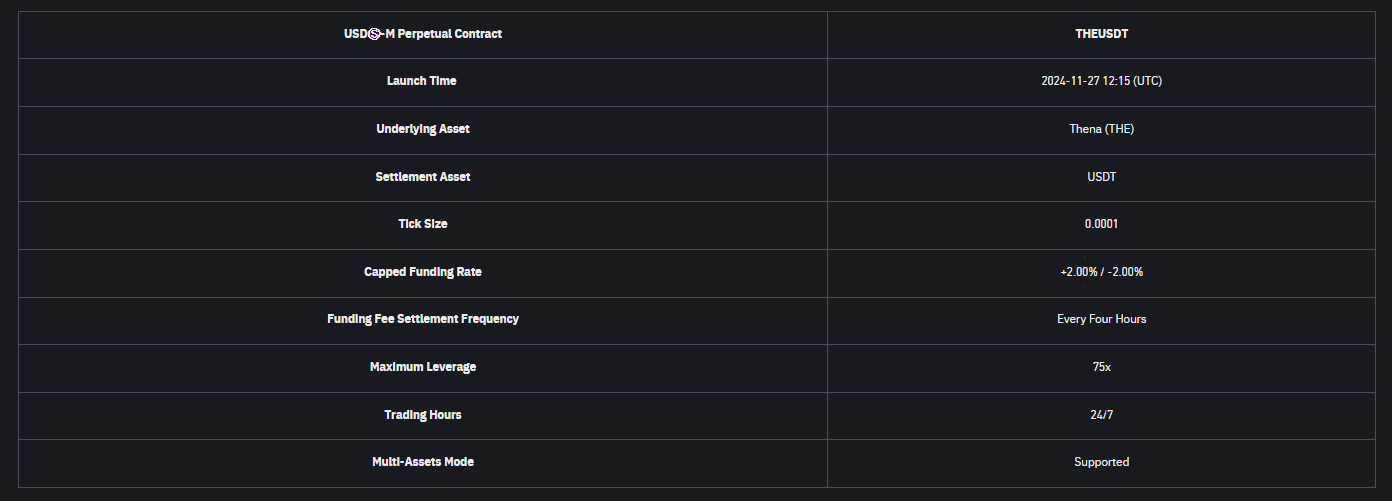This screenshot has width=1392, height=501.
Task: Click the Launch Time label
Action: [422, 81]
